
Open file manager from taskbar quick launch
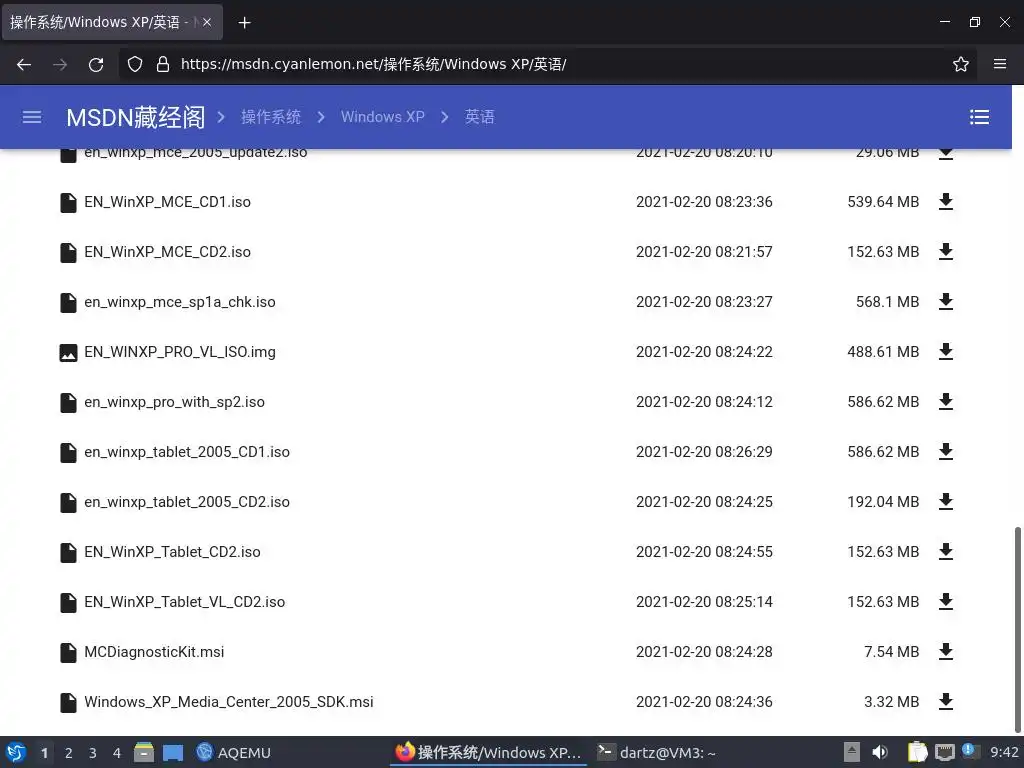pos(144,752)
